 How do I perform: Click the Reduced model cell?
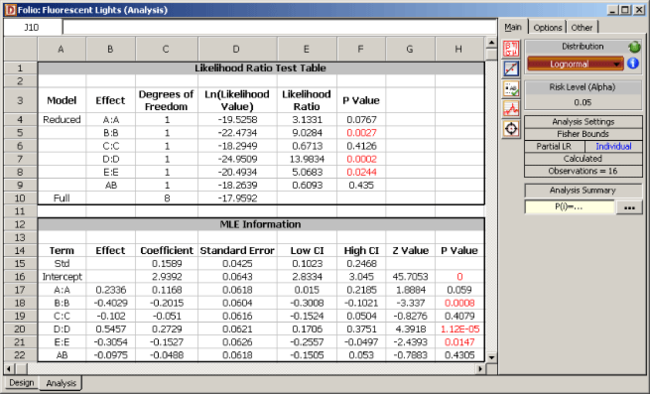point(61,120)
